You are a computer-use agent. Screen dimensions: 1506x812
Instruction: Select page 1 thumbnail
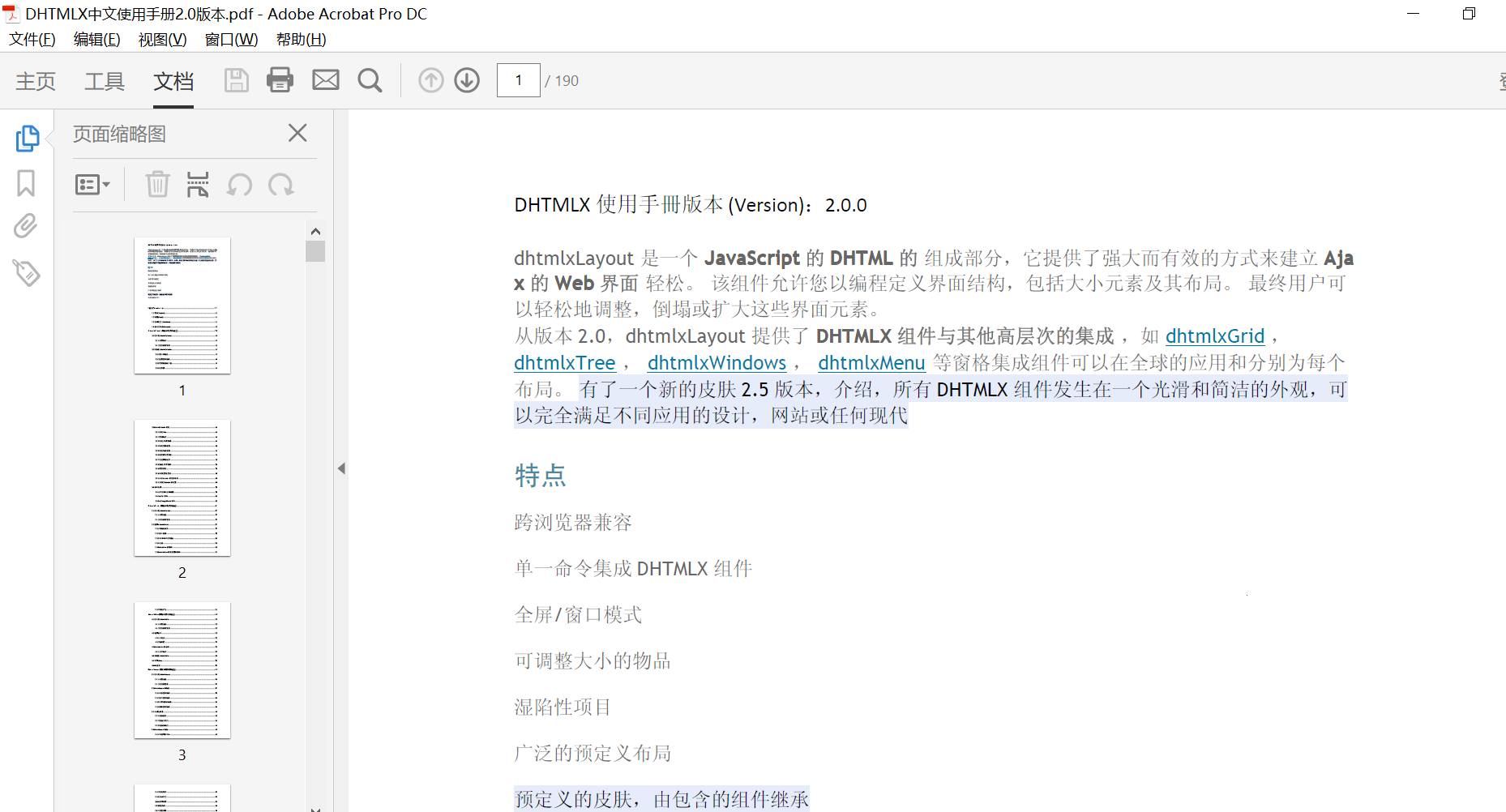182,306
